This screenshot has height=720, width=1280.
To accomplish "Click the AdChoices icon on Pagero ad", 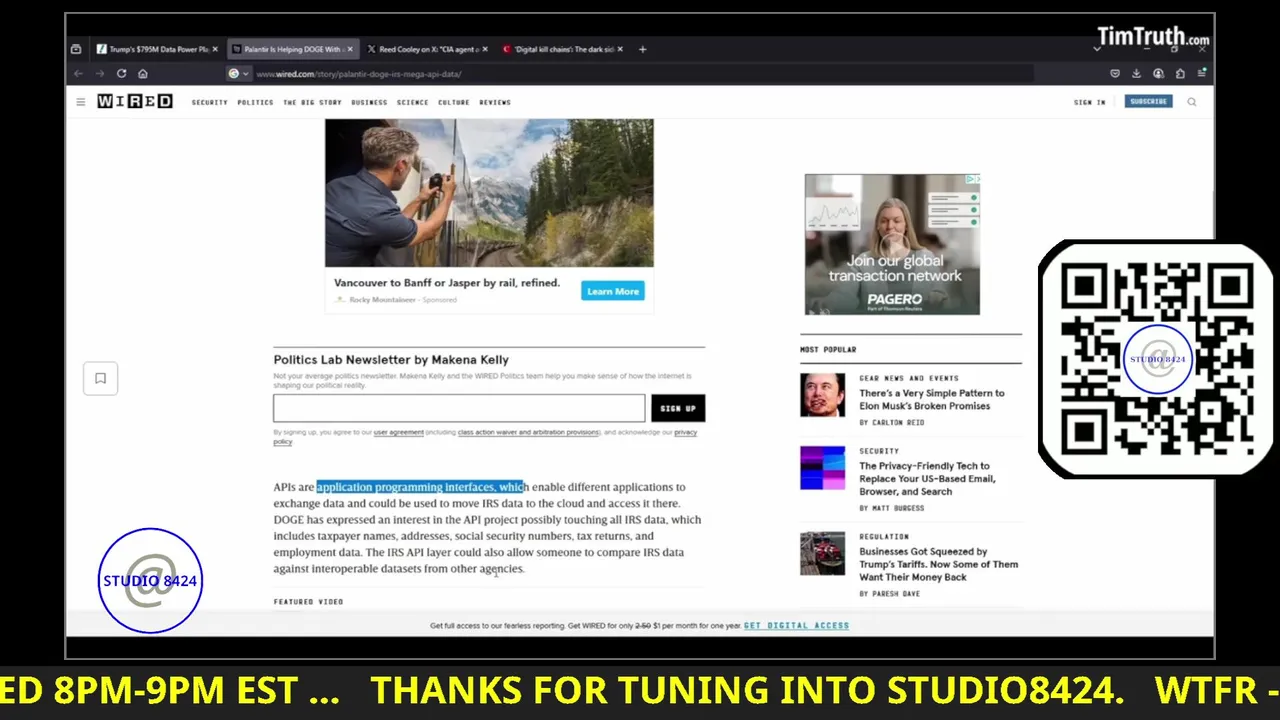I will [972, 180].
